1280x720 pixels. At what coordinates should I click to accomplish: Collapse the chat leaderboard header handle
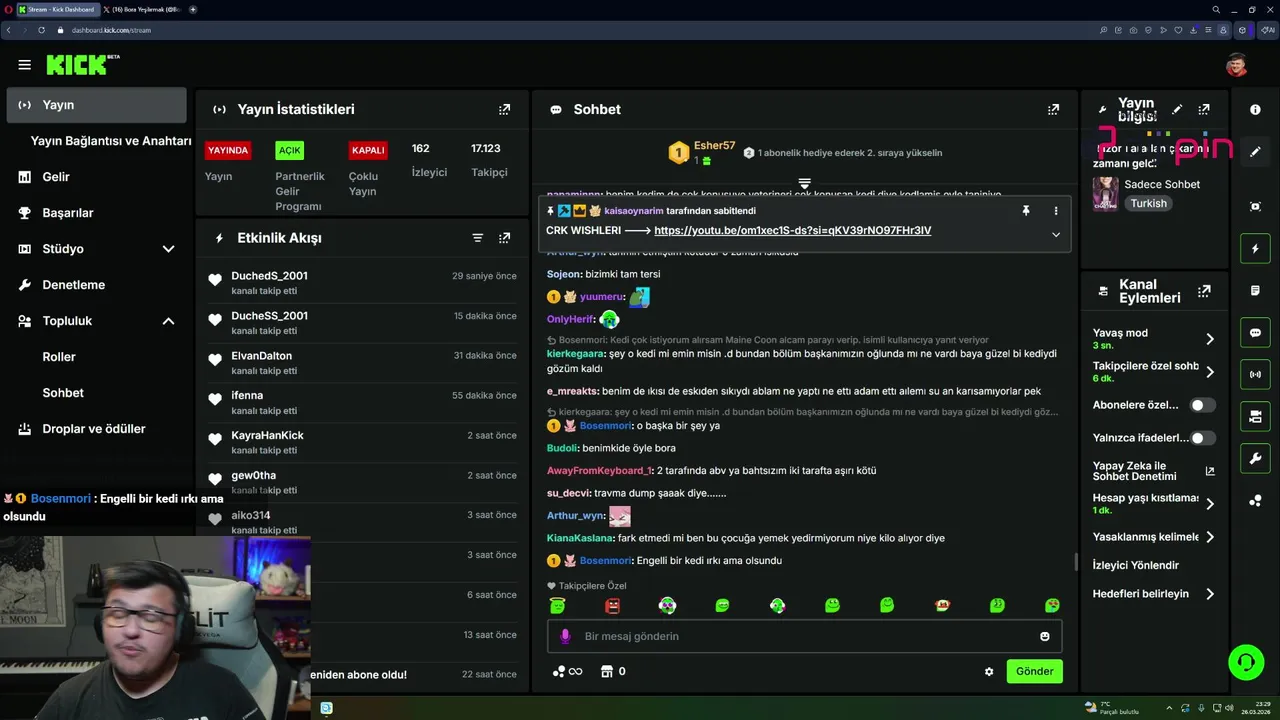[804, 183]
